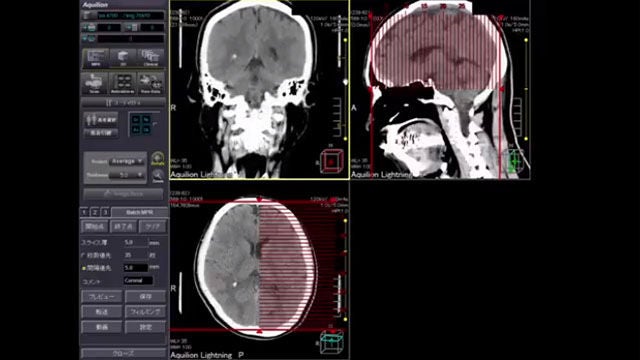
Task: Click the bottom red arrow handle in axial view
Action: point(259,331)
